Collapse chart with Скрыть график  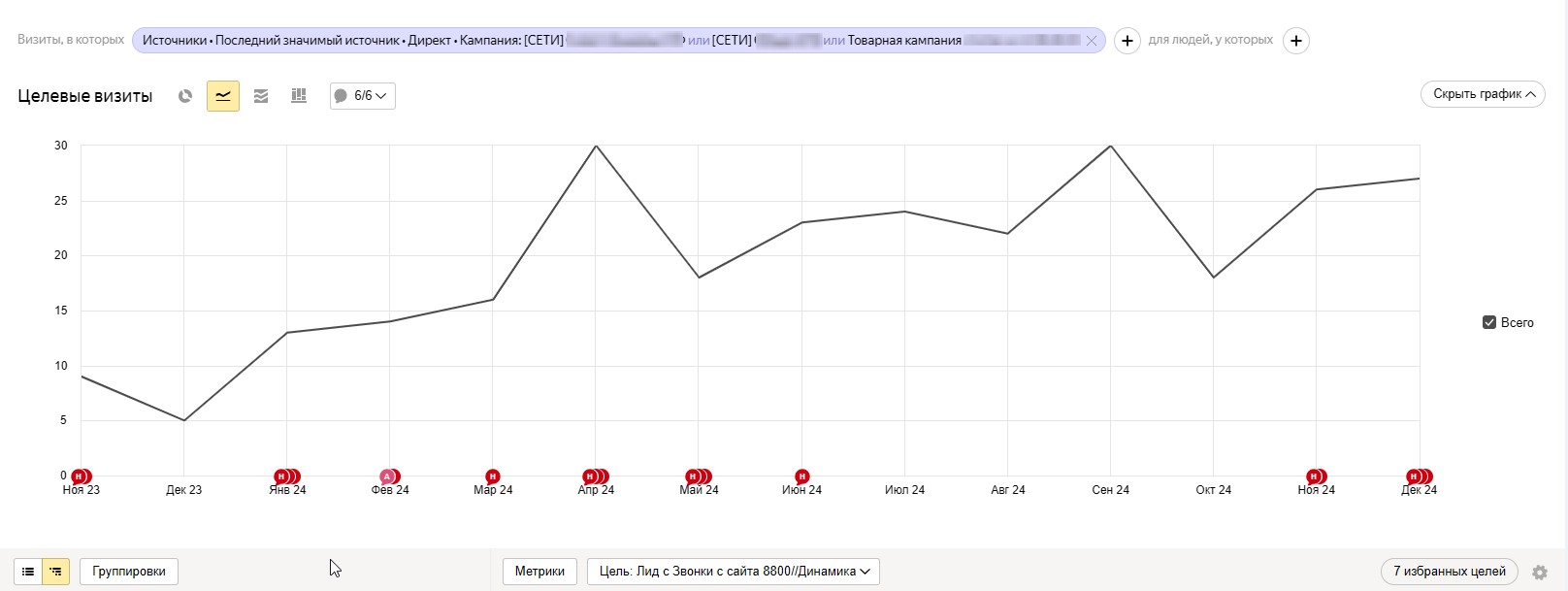click(1483, 94)
